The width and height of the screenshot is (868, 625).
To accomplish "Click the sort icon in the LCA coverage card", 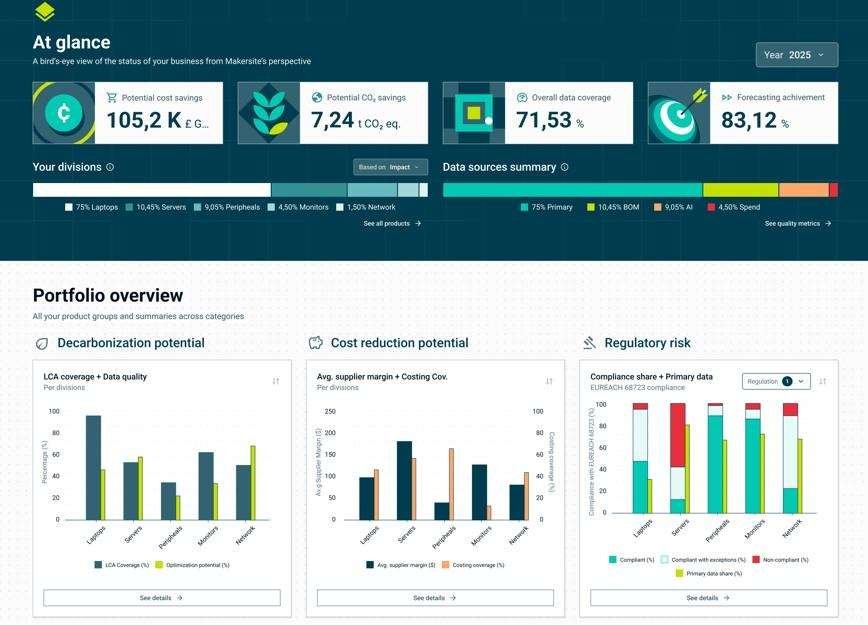I will click(x=276, y=381).
